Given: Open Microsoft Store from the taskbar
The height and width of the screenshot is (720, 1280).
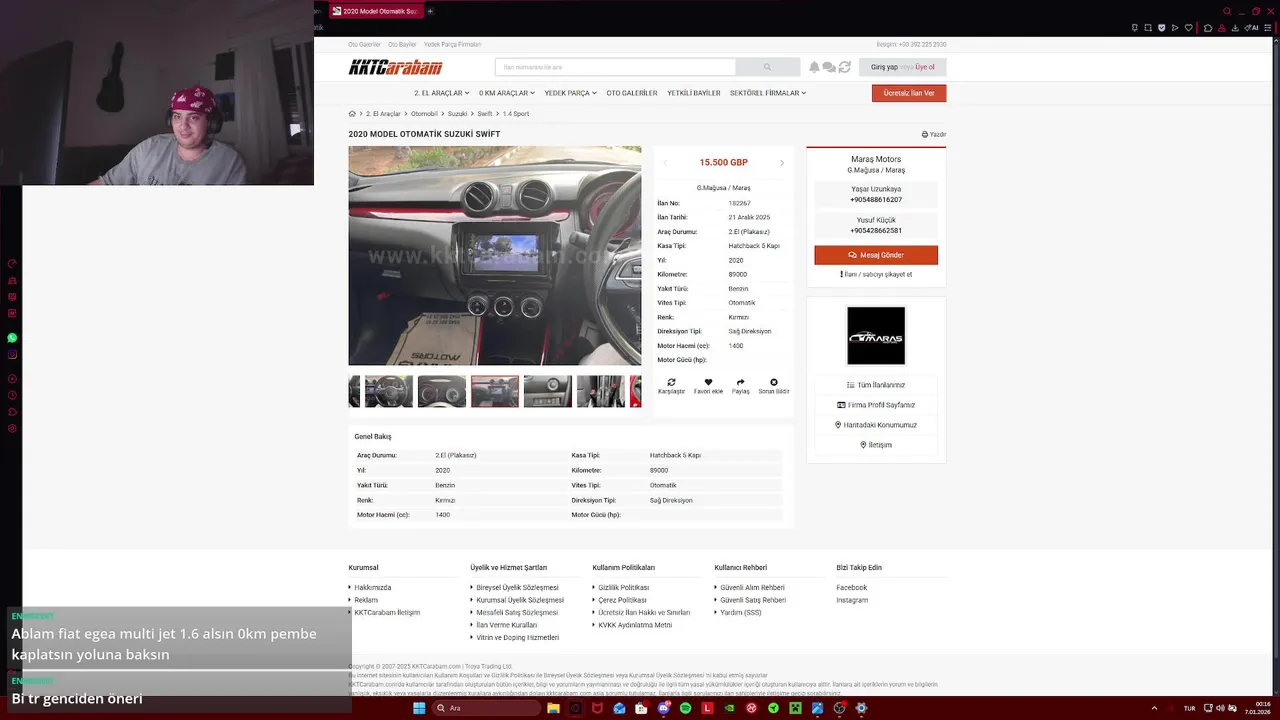Looking at the screenshot, I should point(641,708).
